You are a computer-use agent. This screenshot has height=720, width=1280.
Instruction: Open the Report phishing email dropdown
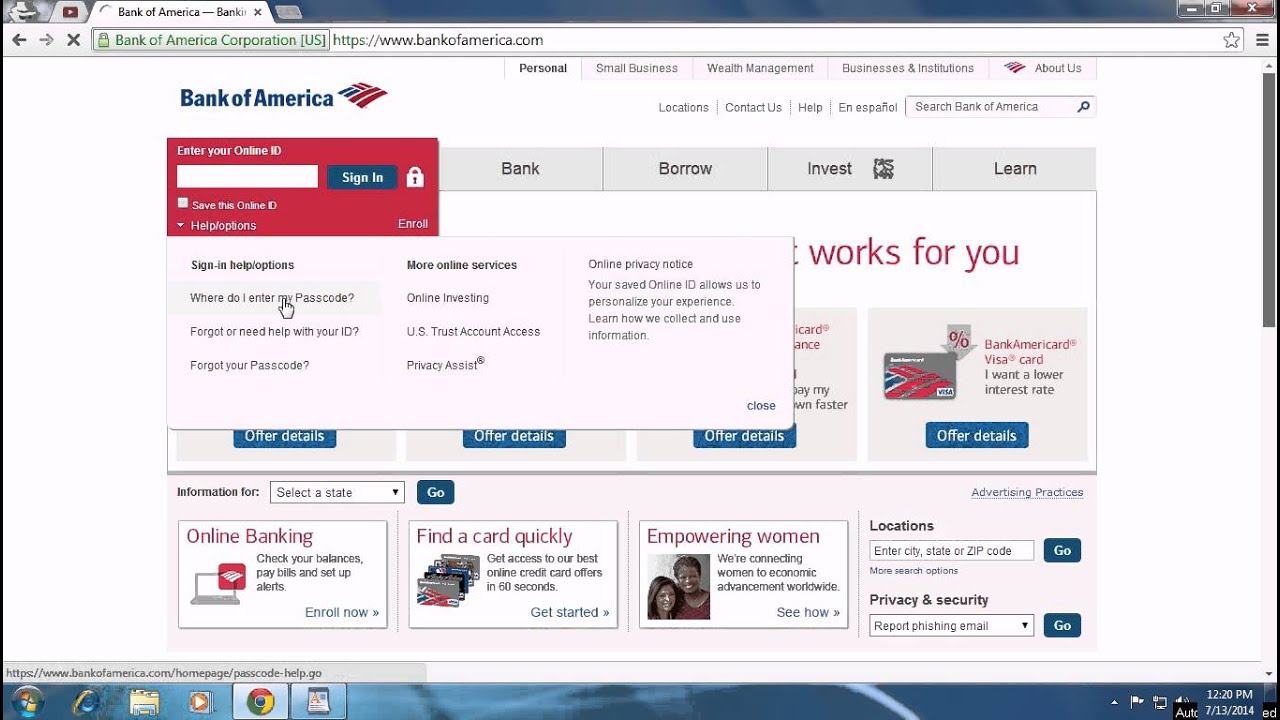click(951, 626)
